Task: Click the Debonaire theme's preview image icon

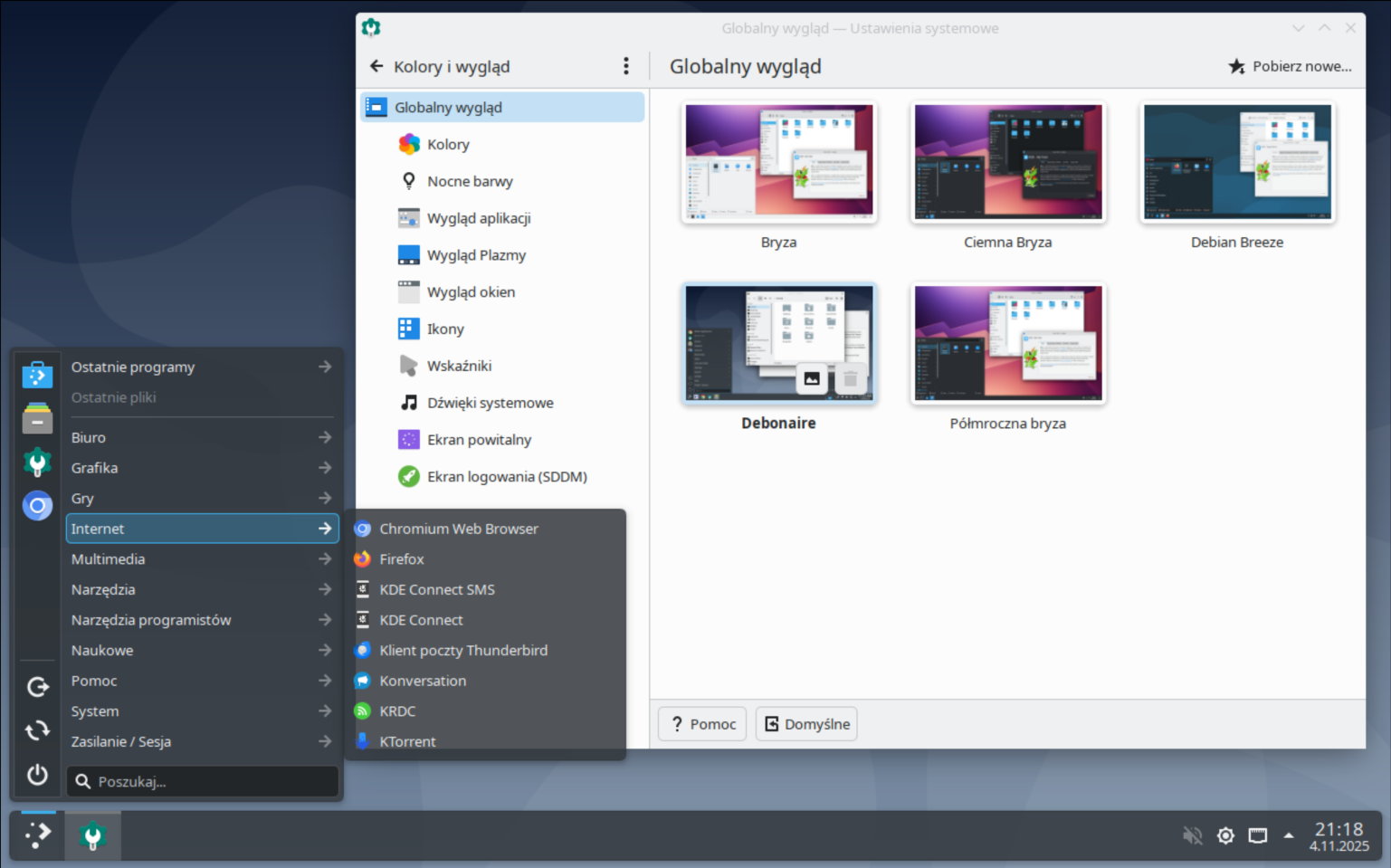Action: (x=812, y=379)
